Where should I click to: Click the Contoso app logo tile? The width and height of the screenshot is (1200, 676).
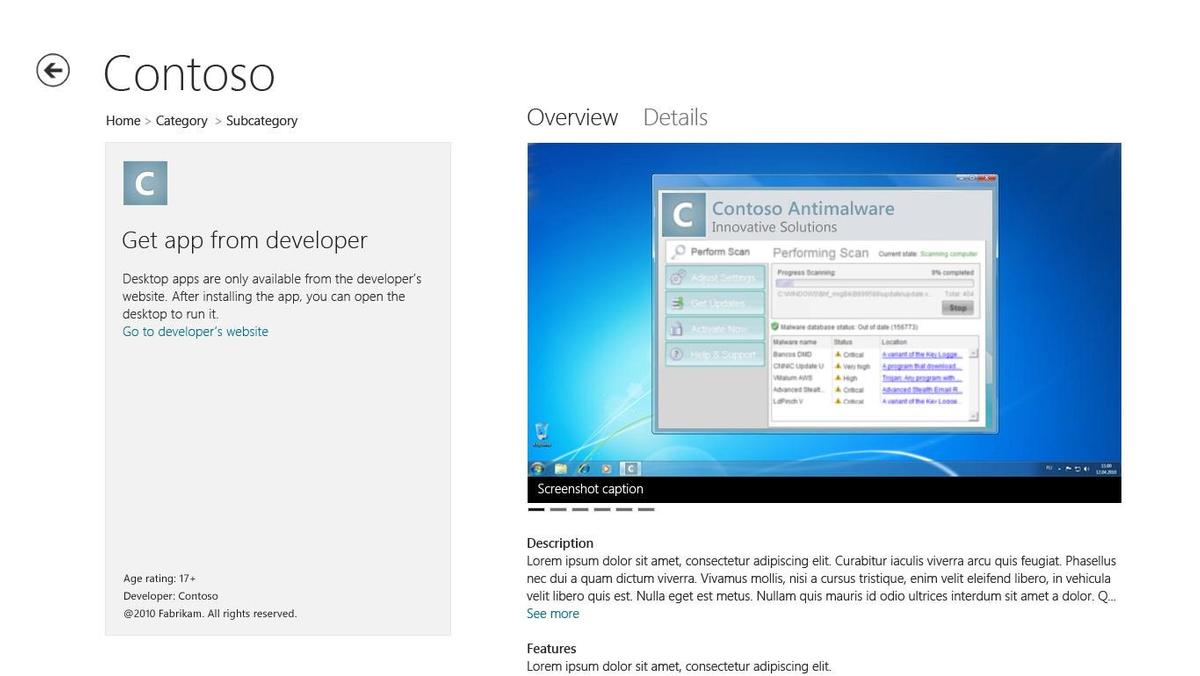coord(145,183)
